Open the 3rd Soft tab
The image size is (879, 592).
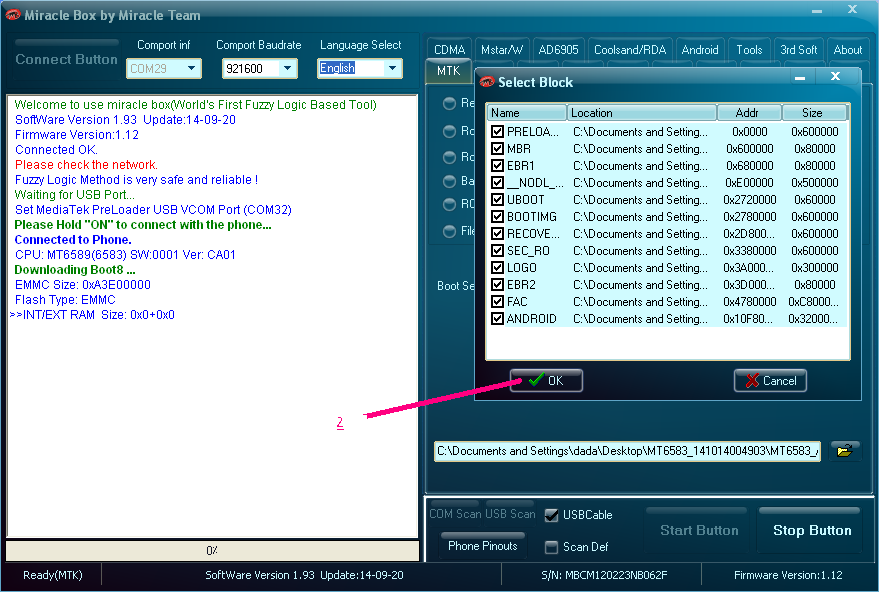click(x=798, y=49)
